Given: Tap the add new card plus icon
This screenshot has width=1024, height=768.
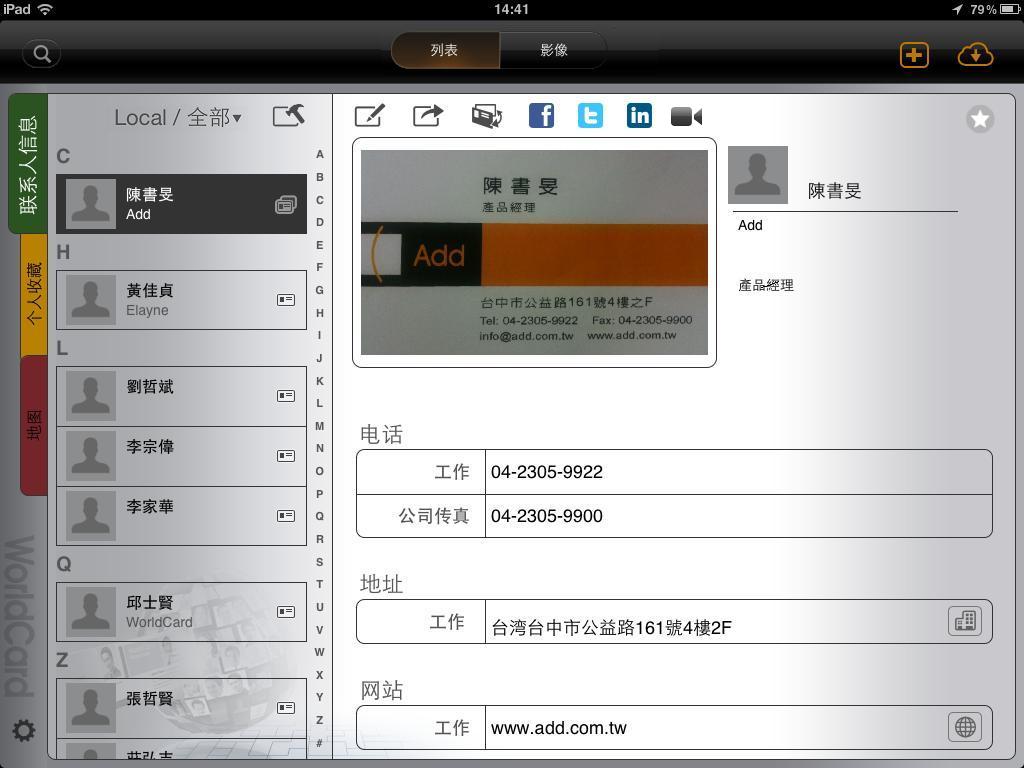Looking at the screenshot, I should [x=914, y=54].
